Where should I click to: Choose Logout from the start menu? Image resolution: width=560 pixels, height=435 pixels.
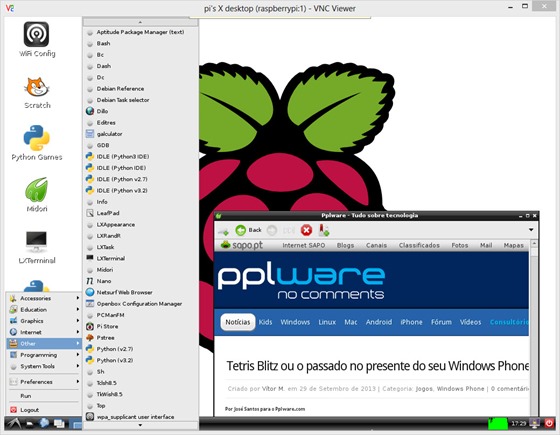pyautogui.click(x=44, y=410)
